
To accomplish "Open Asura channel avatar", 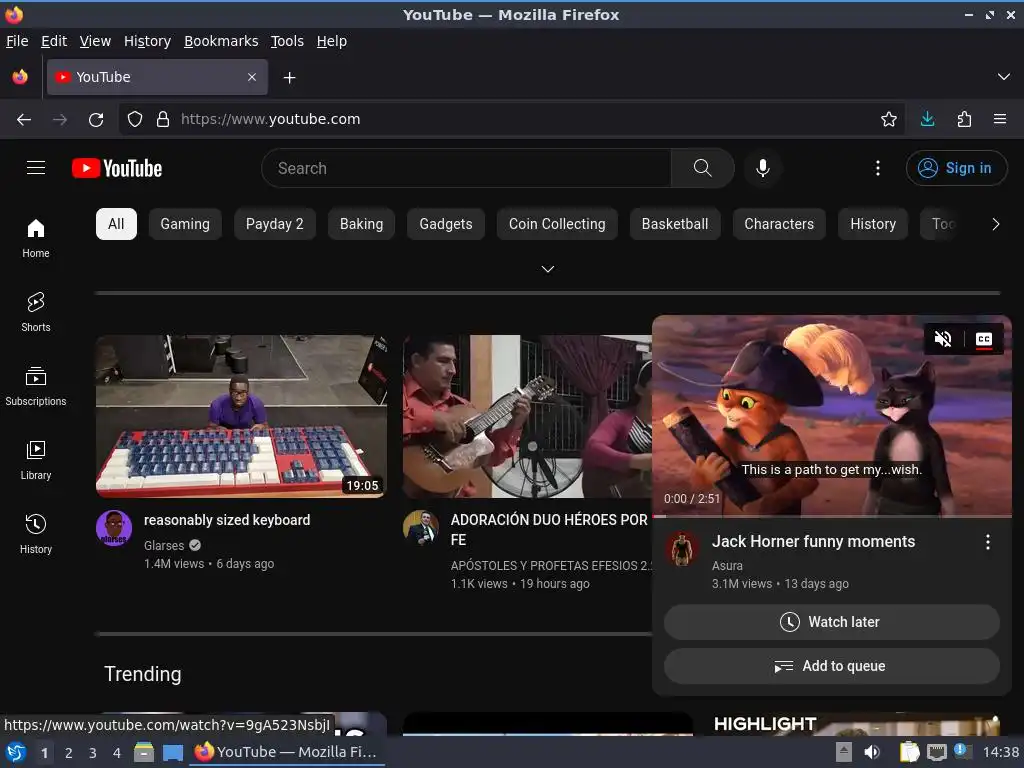I will 682,549.
